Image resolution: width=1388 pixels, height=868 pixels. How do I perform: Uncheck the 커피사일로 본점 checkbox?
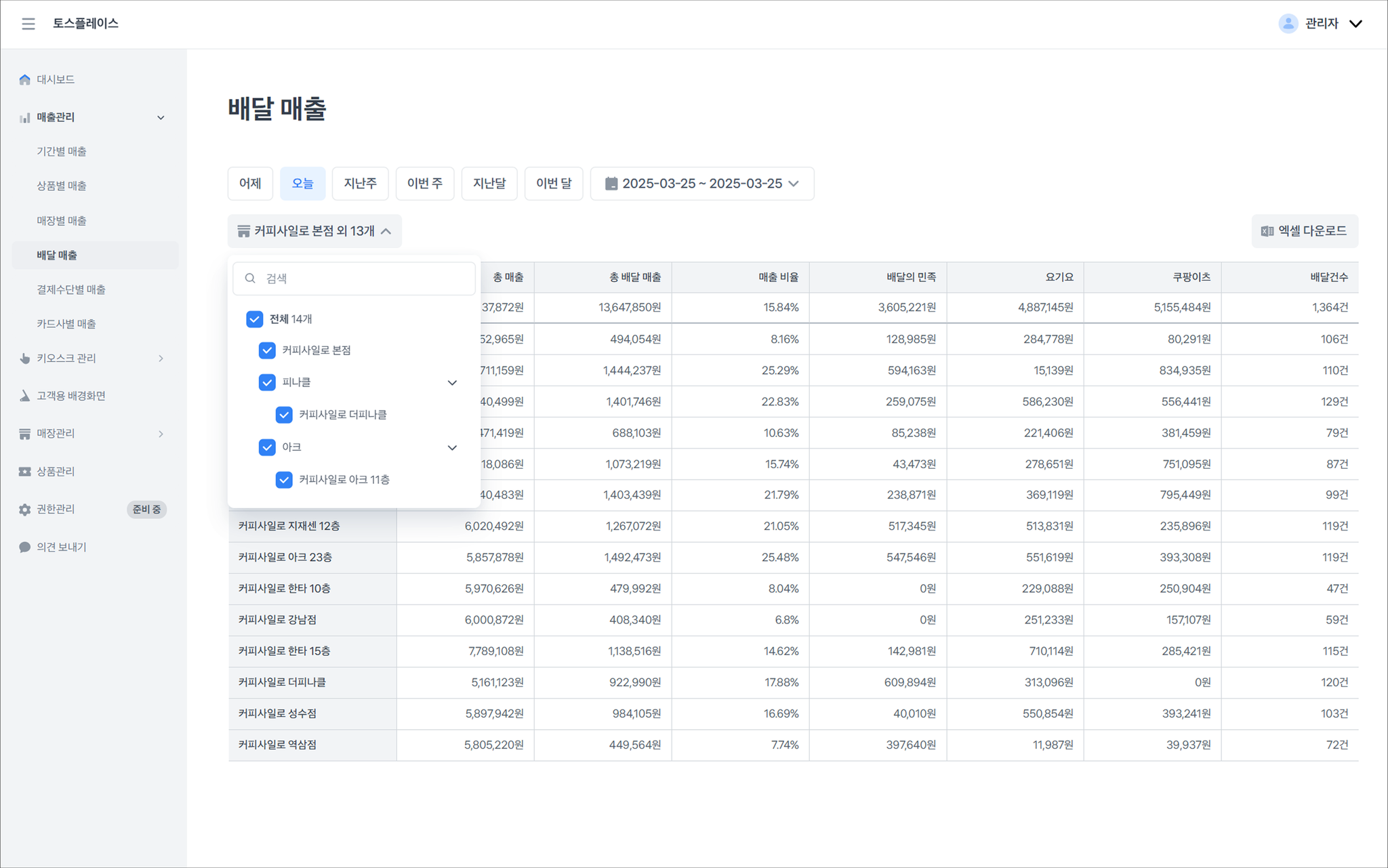[267, 350]
